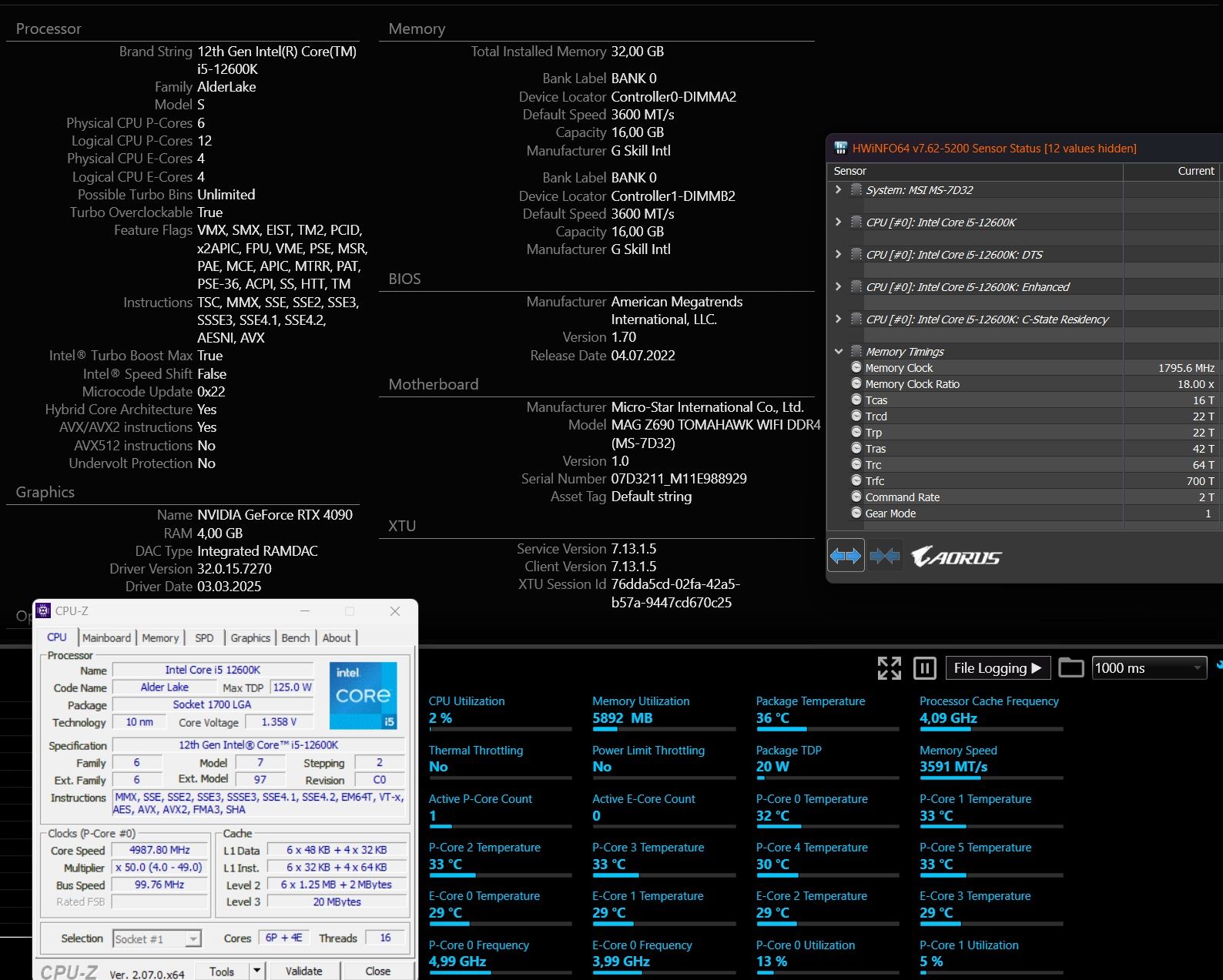Click the Memory Clock value 1795.6 MHz
Viewport: 1223px width, 980px height.
(x=1186, y=368)
